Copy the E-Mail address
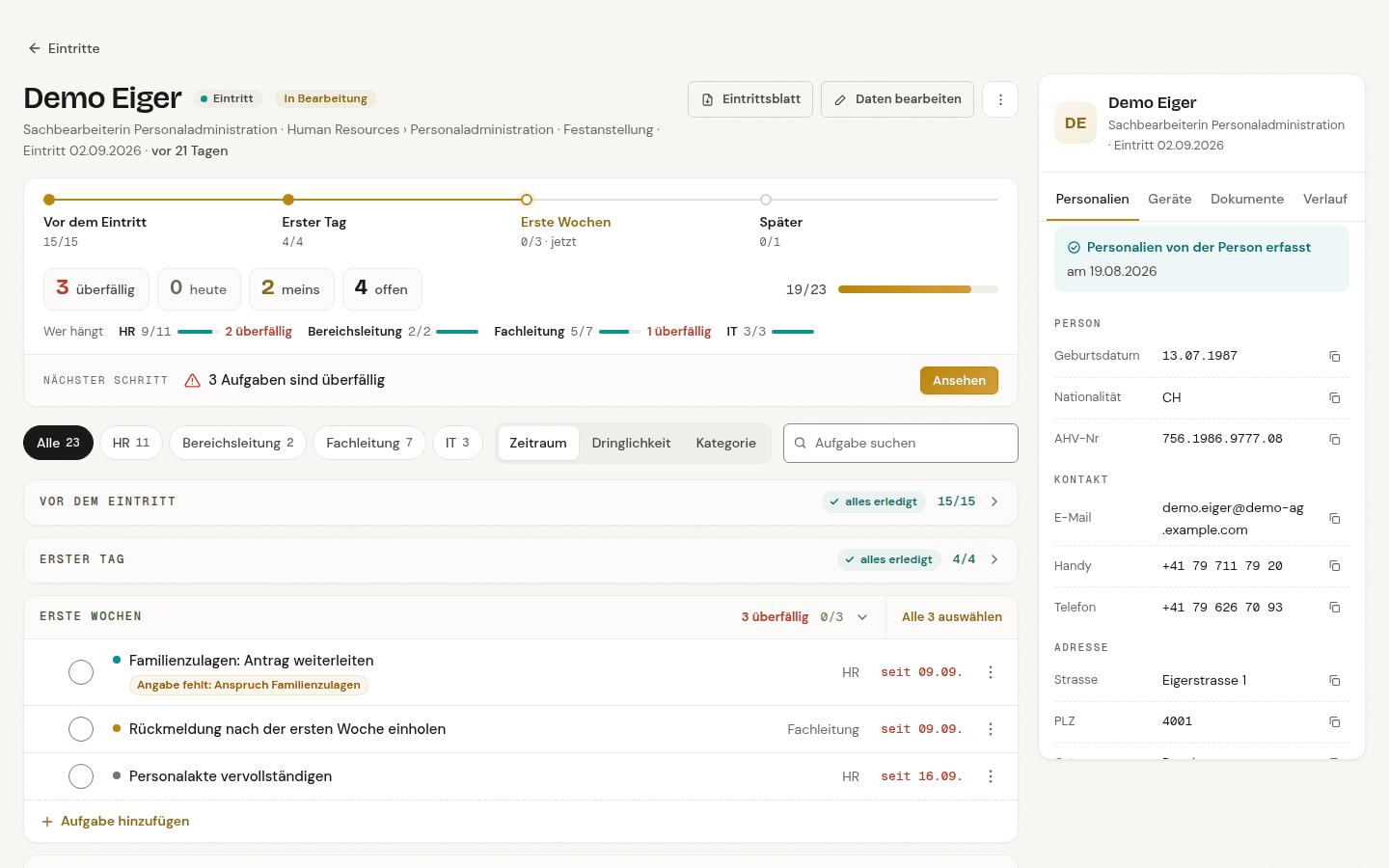This screenshot has width=1389, height=868. tap(1335, 518)
